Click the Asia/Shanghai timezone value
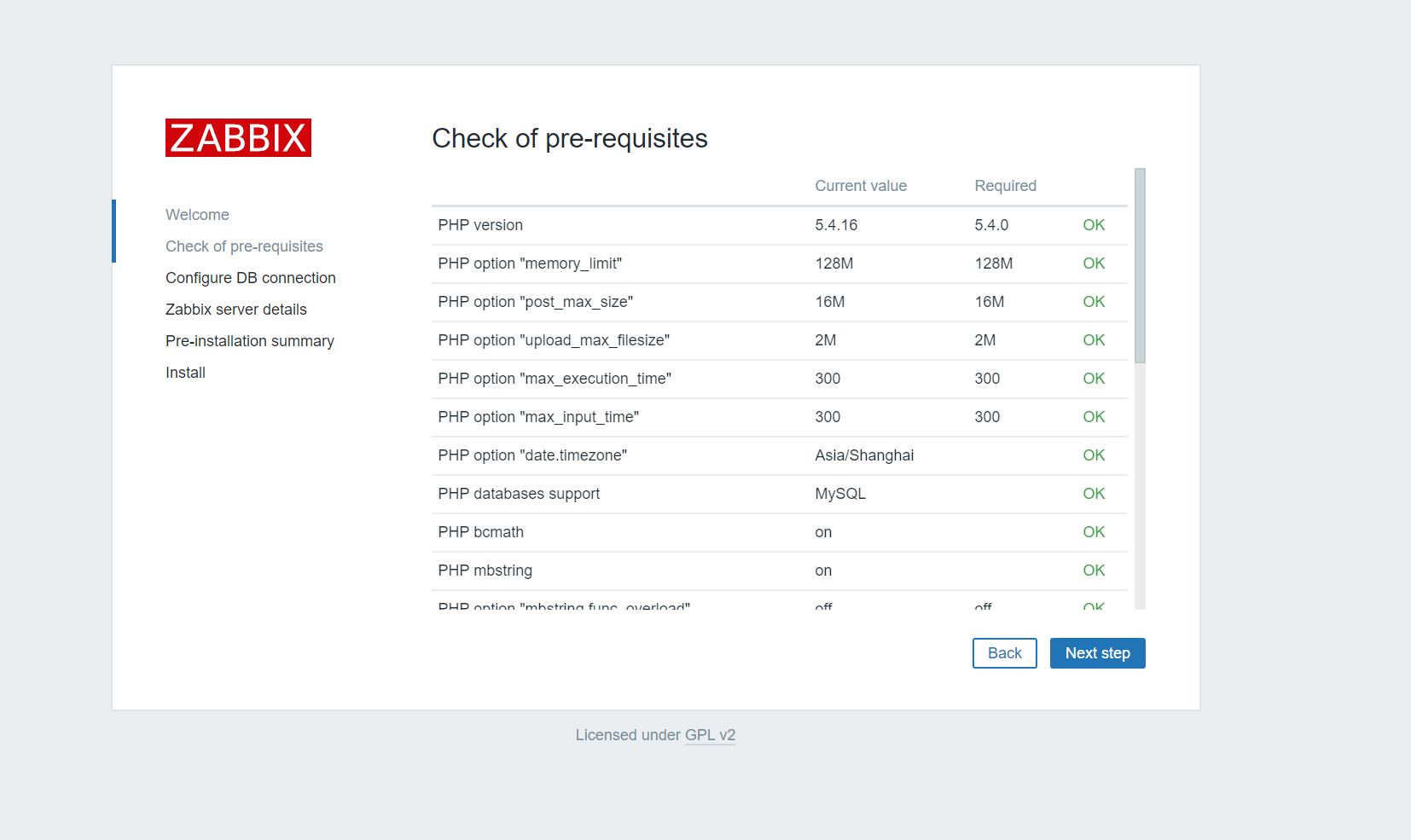This screenshot has width=1411, height=840. click(864, 455)
